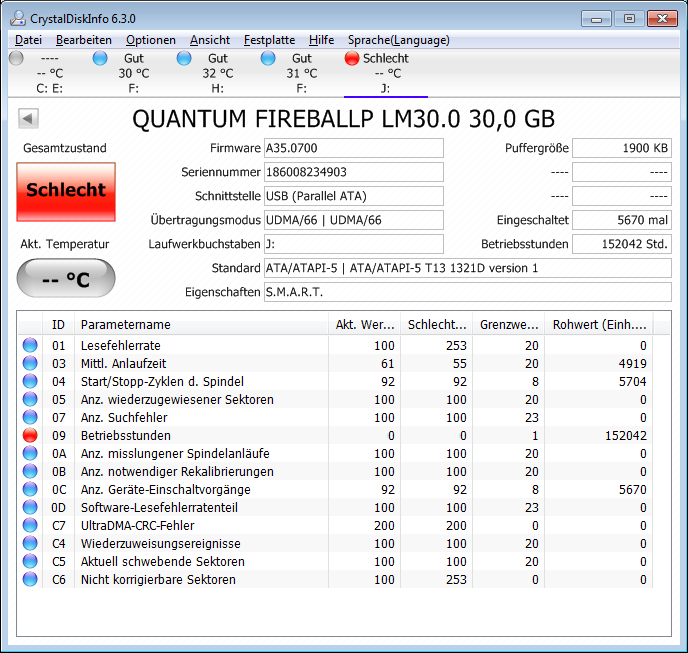This screenshot has width=688, height=653.
Task: Click the Akt. Wer... column header
Action: point(364,325)
